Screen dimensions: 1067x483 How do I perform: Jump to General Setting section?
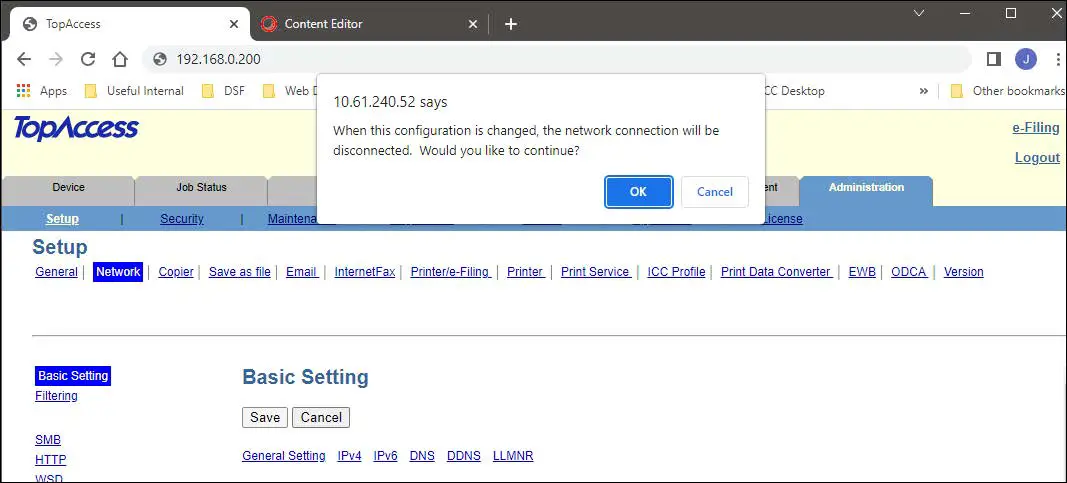tap(284, 456)
